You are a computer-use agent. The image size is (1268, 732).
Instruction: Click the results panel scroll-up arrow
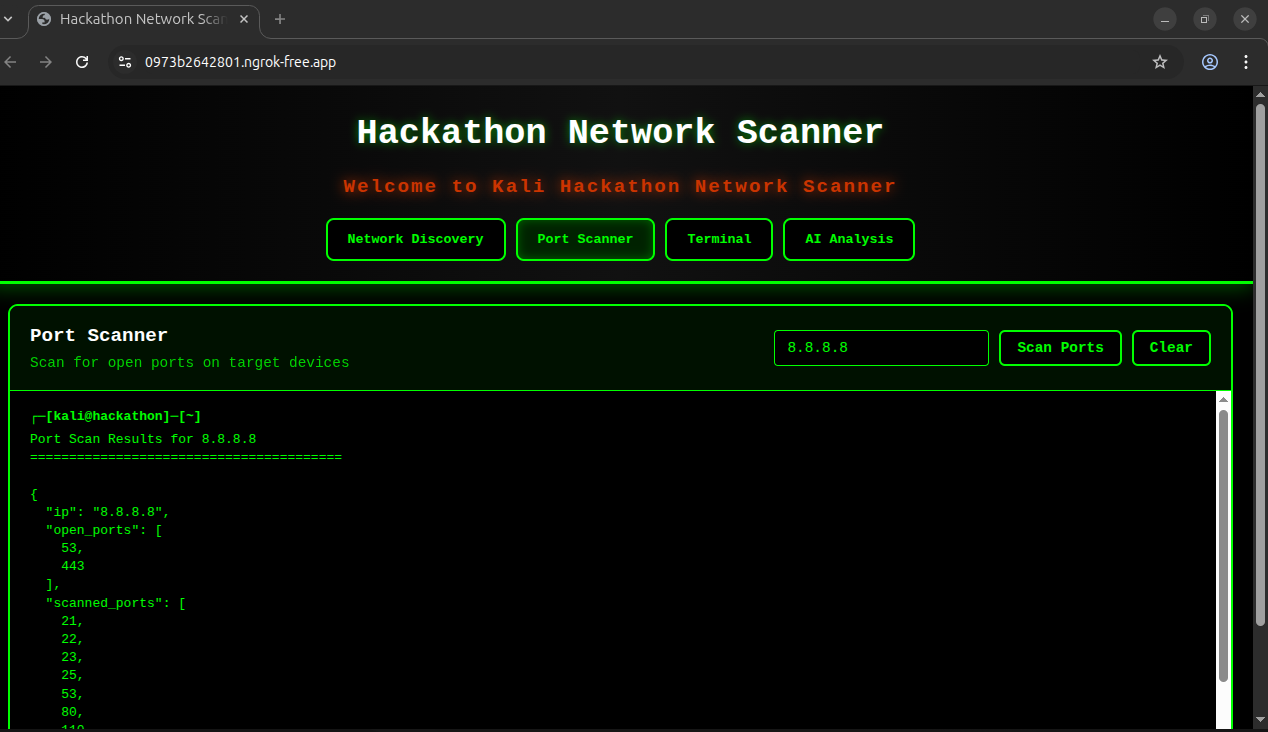pos(1223,399)
